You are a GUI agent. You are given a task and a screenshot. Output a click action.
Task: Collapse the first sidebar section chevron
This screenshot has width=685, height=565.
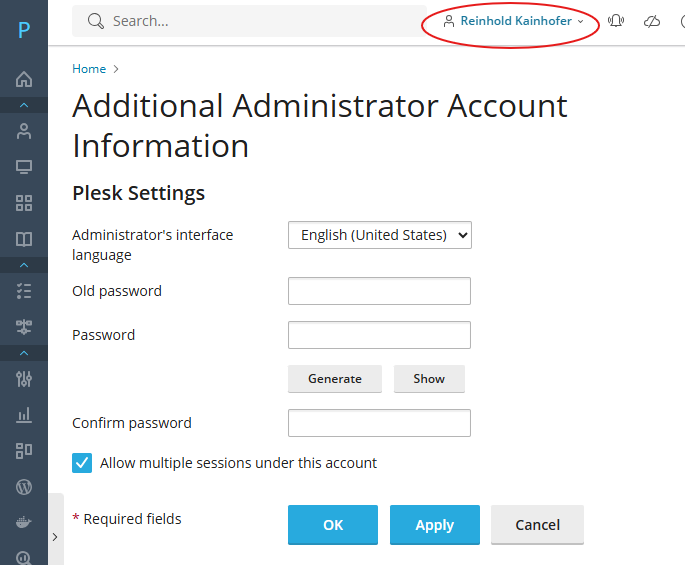(x=24, y=105)
